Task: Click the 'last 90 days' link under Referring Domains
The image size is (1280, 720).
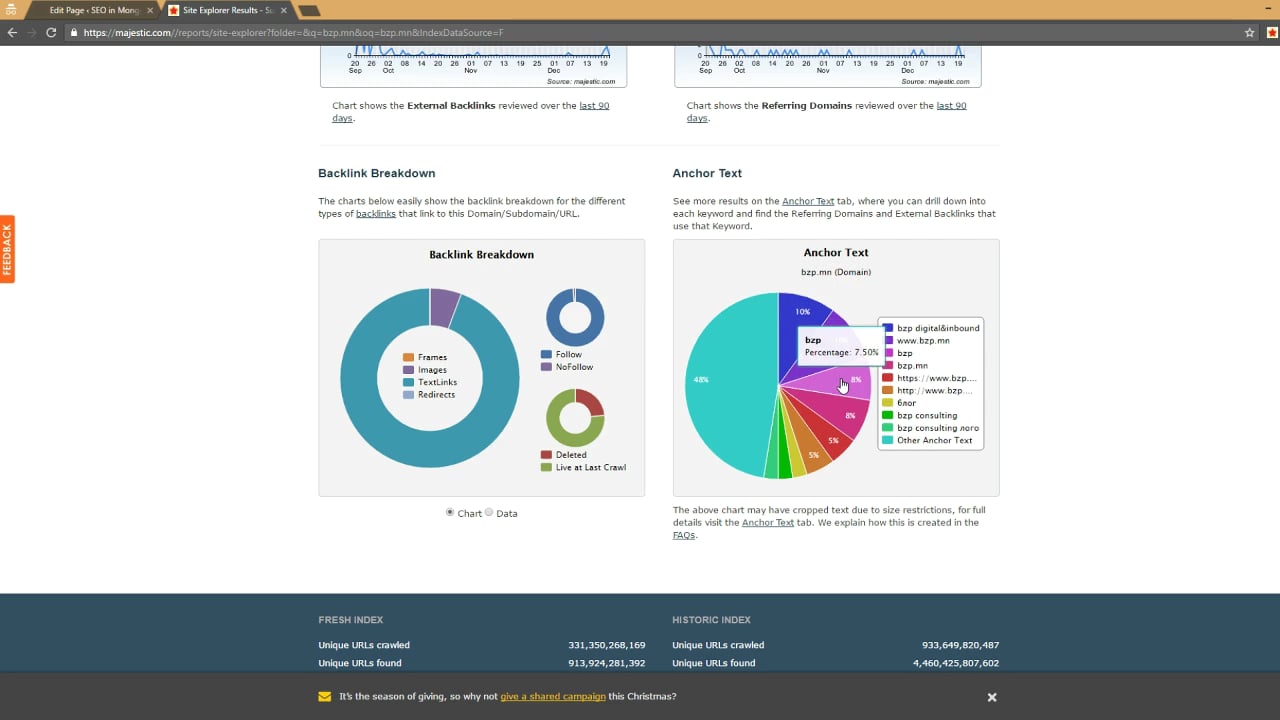Action: pyautogui.click(x=951, y=105)
